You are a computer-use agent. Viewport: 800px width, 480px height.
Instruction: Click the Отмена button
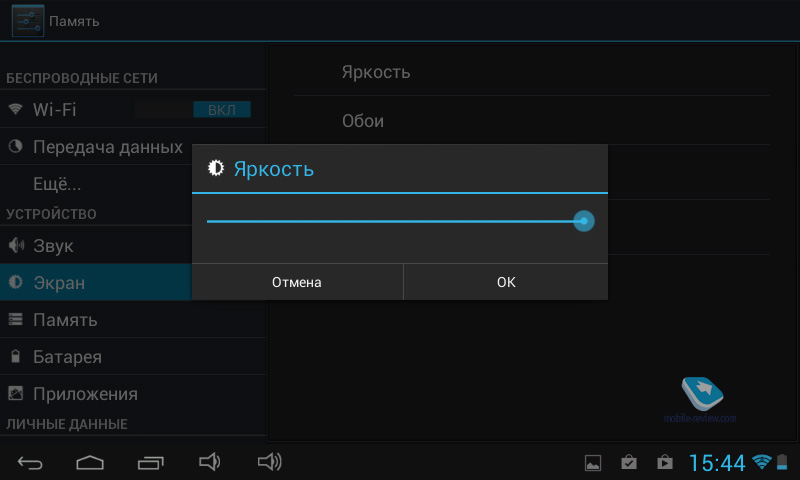coord(297,282)
